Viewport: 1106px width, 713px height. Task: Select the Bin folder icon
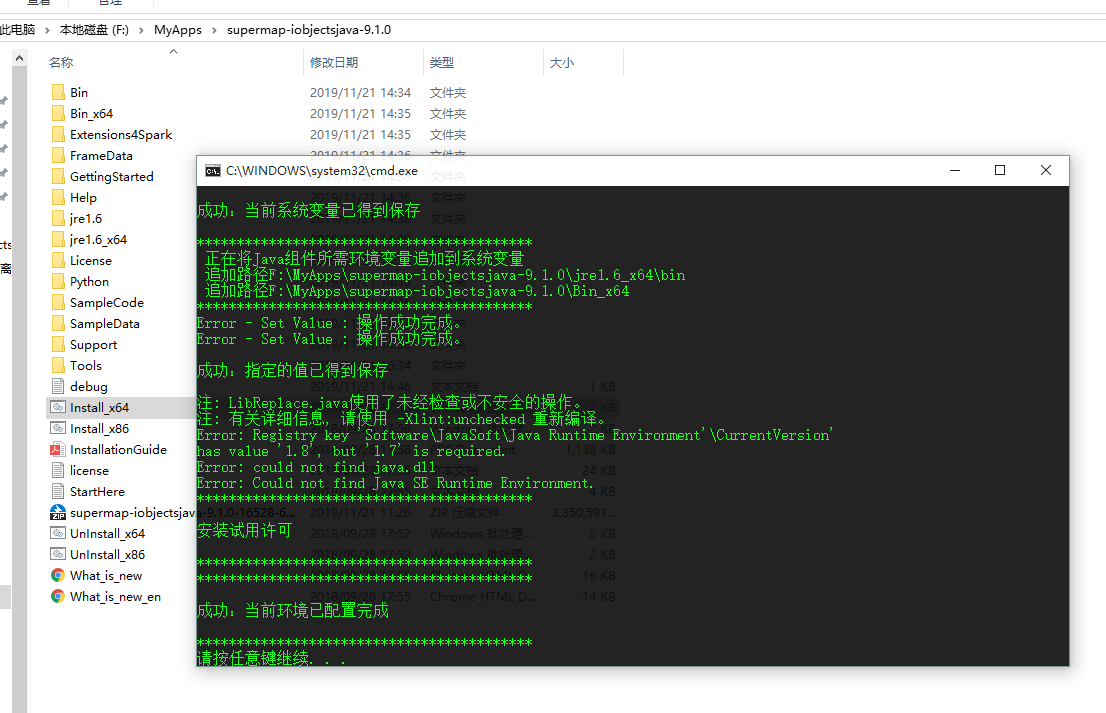[x=58, y=92]
